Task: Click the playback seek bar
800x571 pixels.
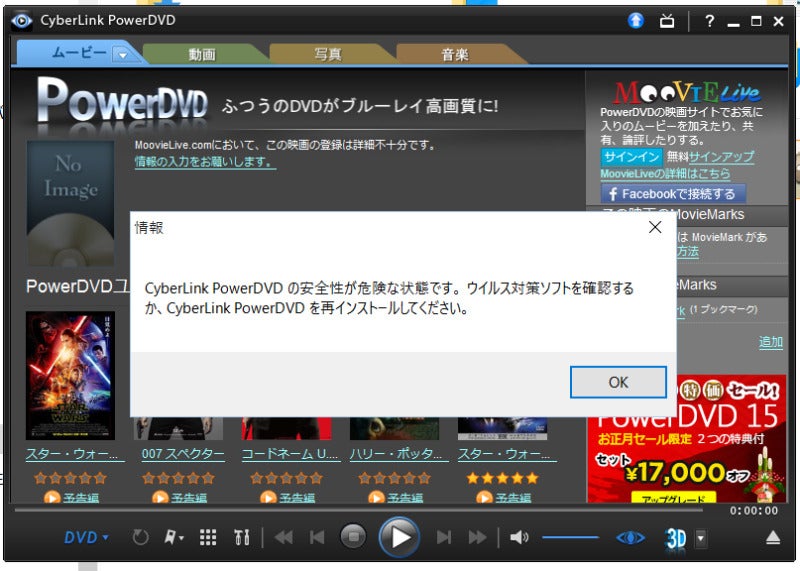Action: pyautogui.click(x=359, y=509)
